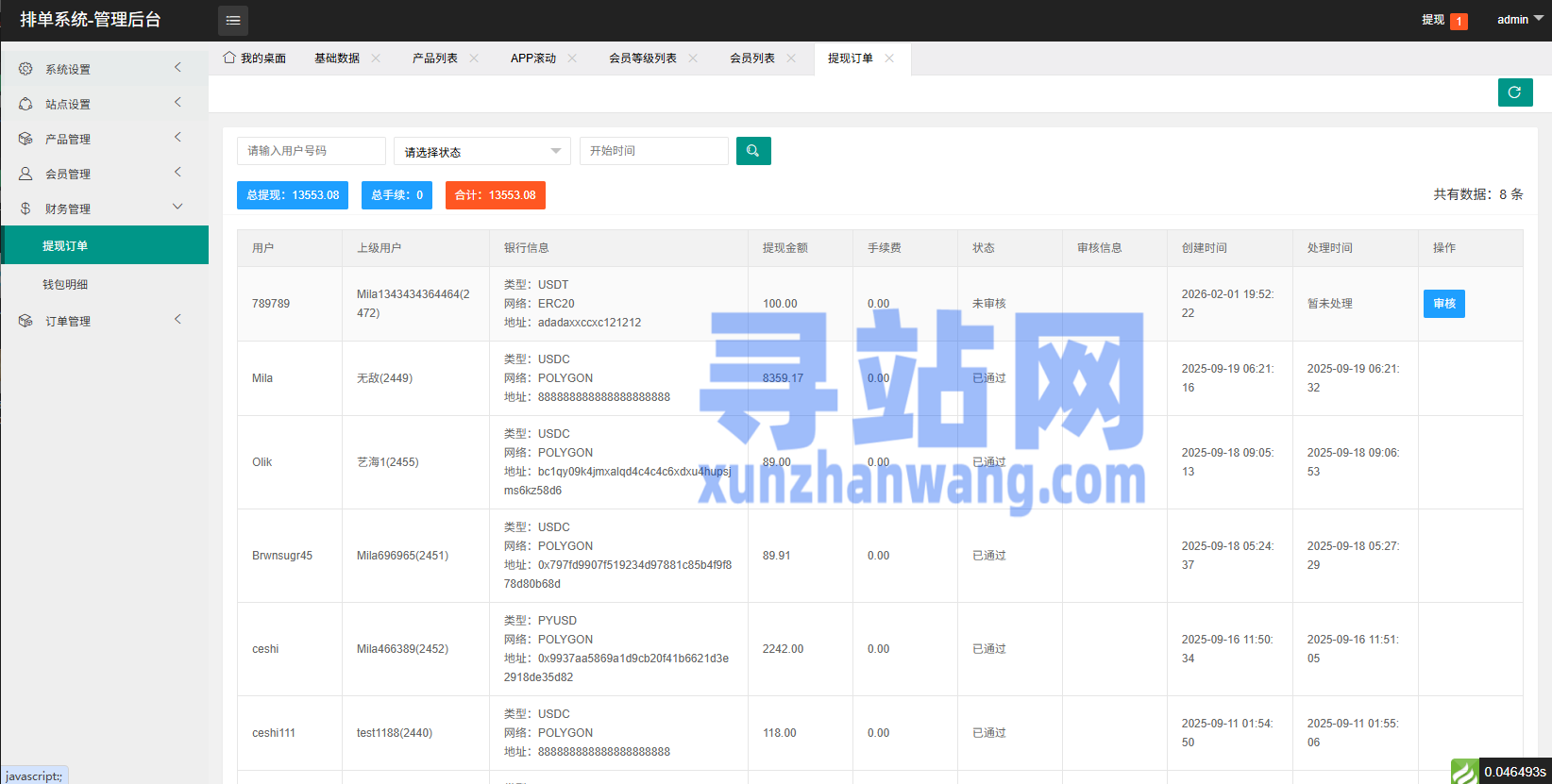Expand the 站点设置 sidebar menu
Image resolution: width=1552 pixels, height=784 pixels.
click(x=104, y=104)
